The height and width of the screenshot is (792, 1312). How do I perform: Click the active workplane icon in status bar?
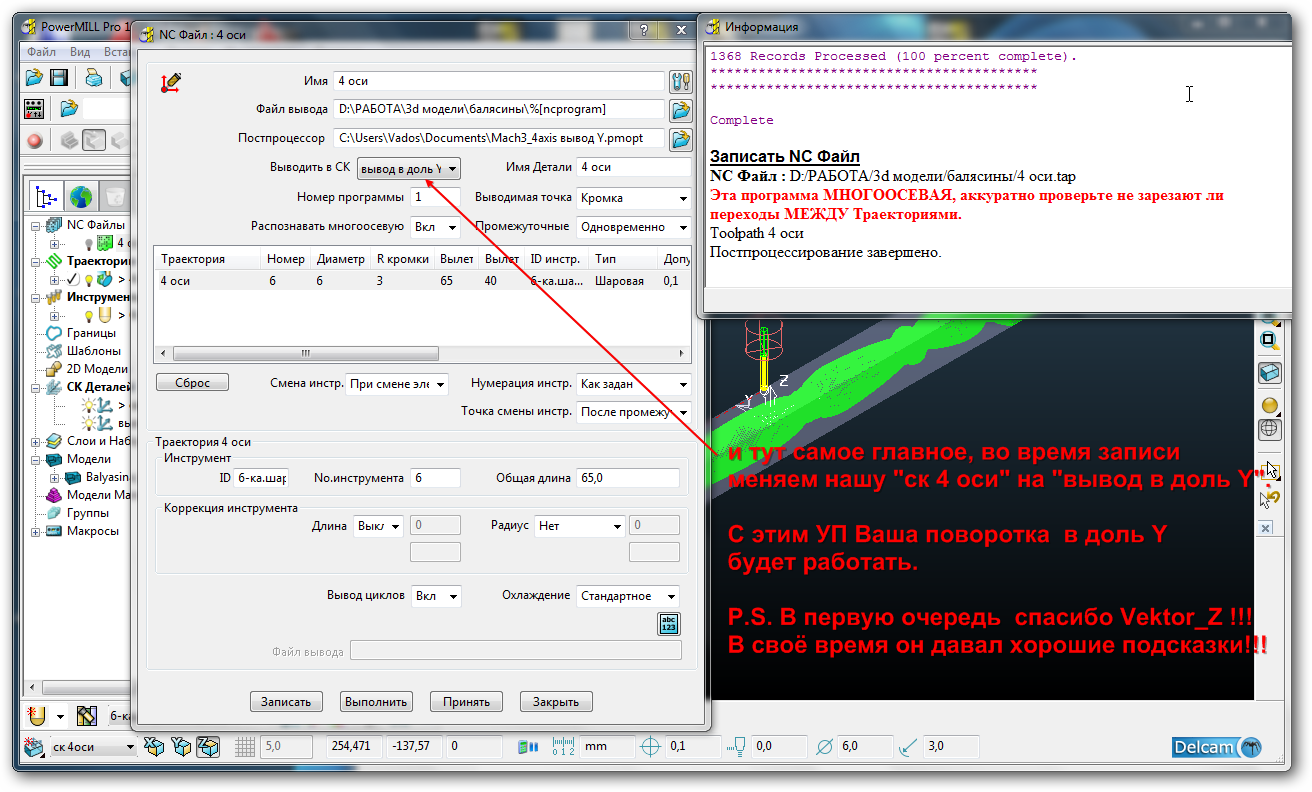[x=34, y=747]
